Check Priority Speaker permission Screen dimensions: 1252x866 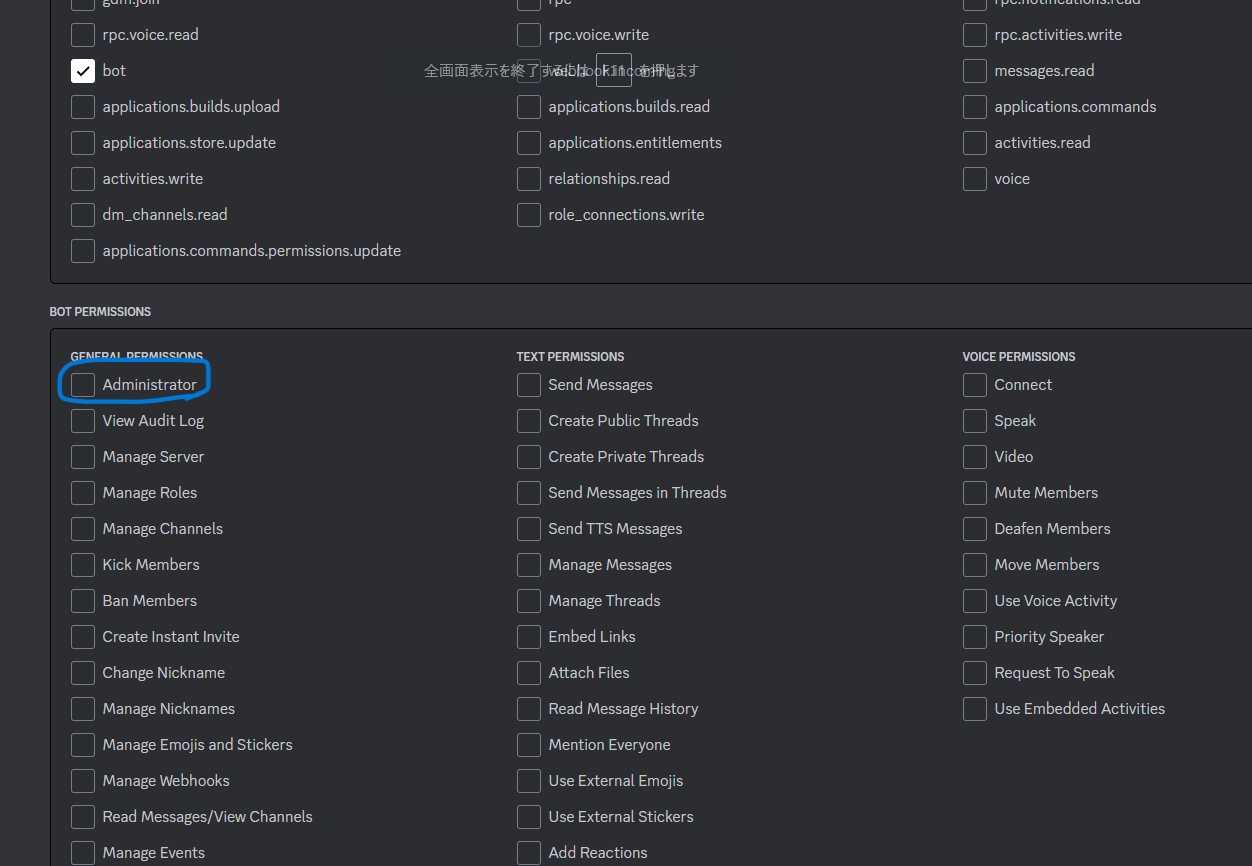coord(975,637)
